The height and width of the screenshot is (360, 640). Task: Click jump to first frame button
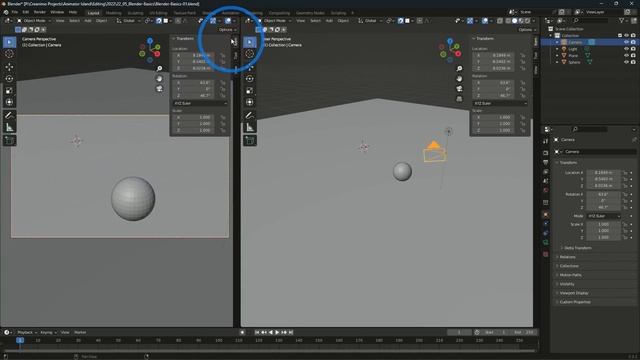tap(257, 332)
